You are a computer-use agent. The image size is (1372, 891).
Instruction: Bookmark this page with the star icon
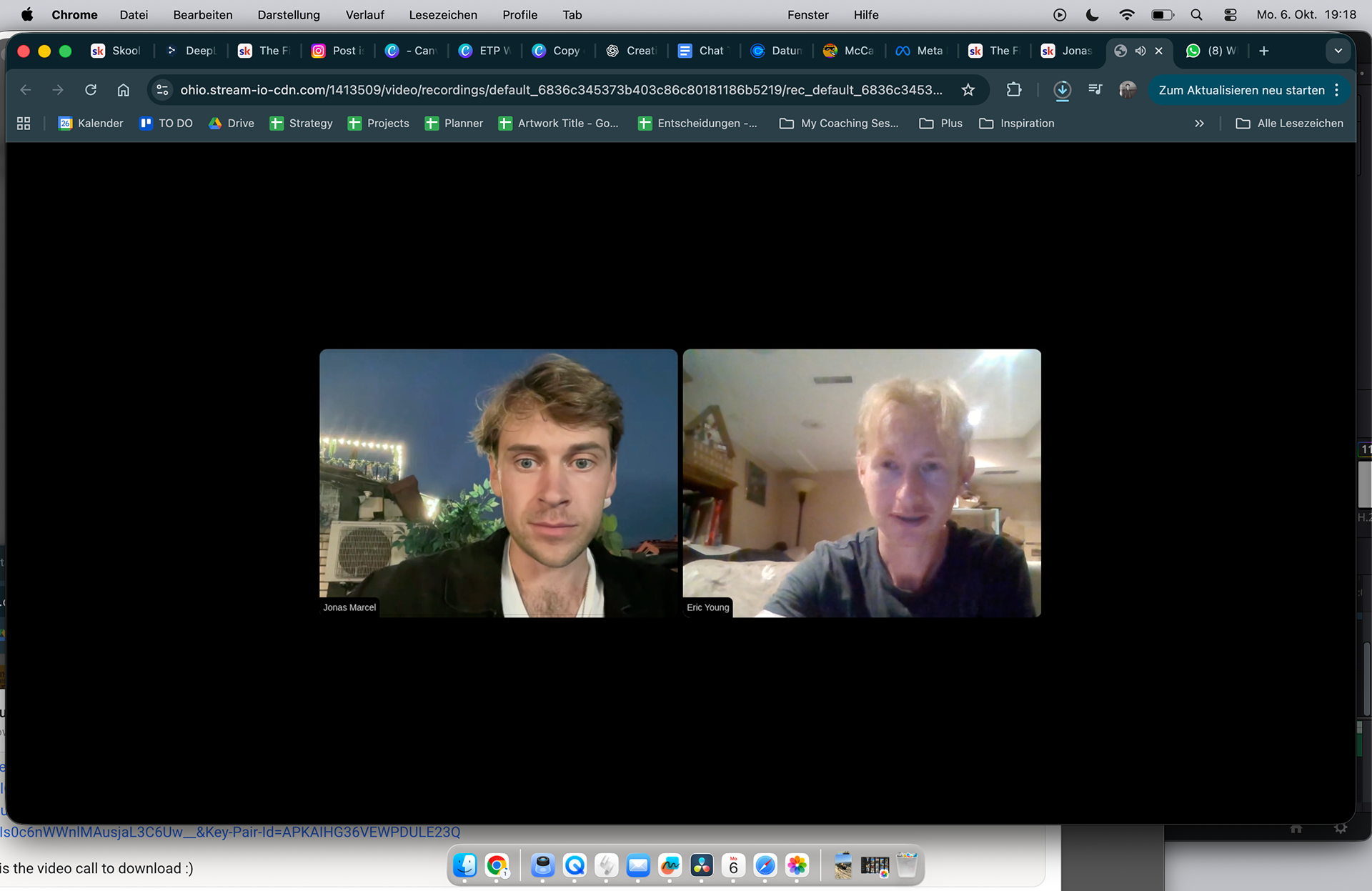tap(968, 90)
